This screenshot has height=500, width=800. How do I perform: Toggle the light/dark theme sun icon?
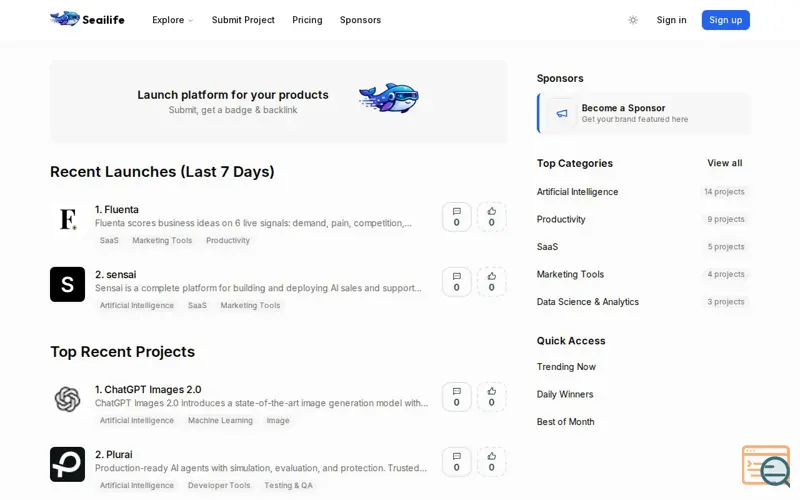(x=633, y=20)
